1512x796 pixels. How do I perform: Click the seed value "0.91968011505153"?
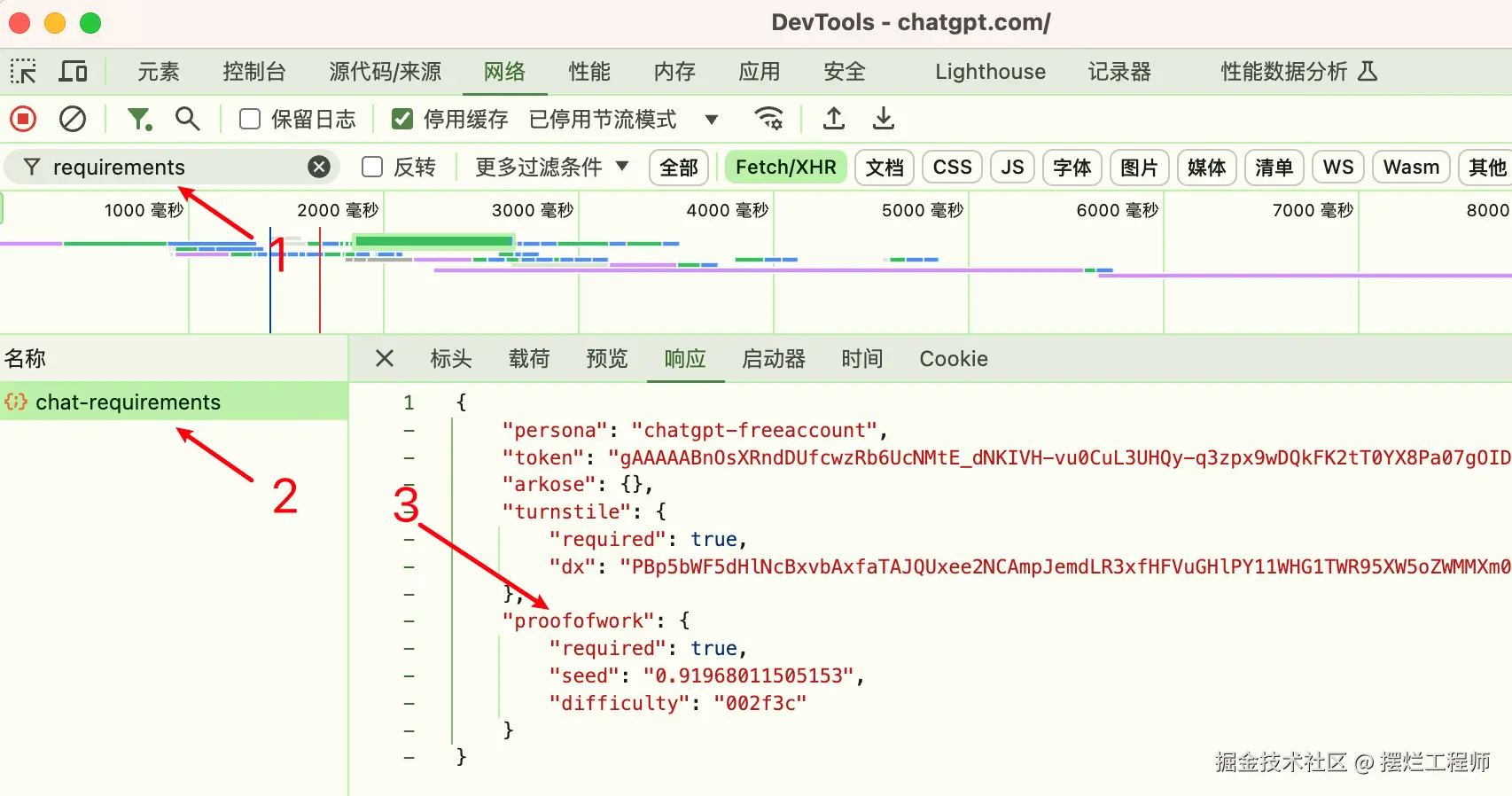(749, 675)
